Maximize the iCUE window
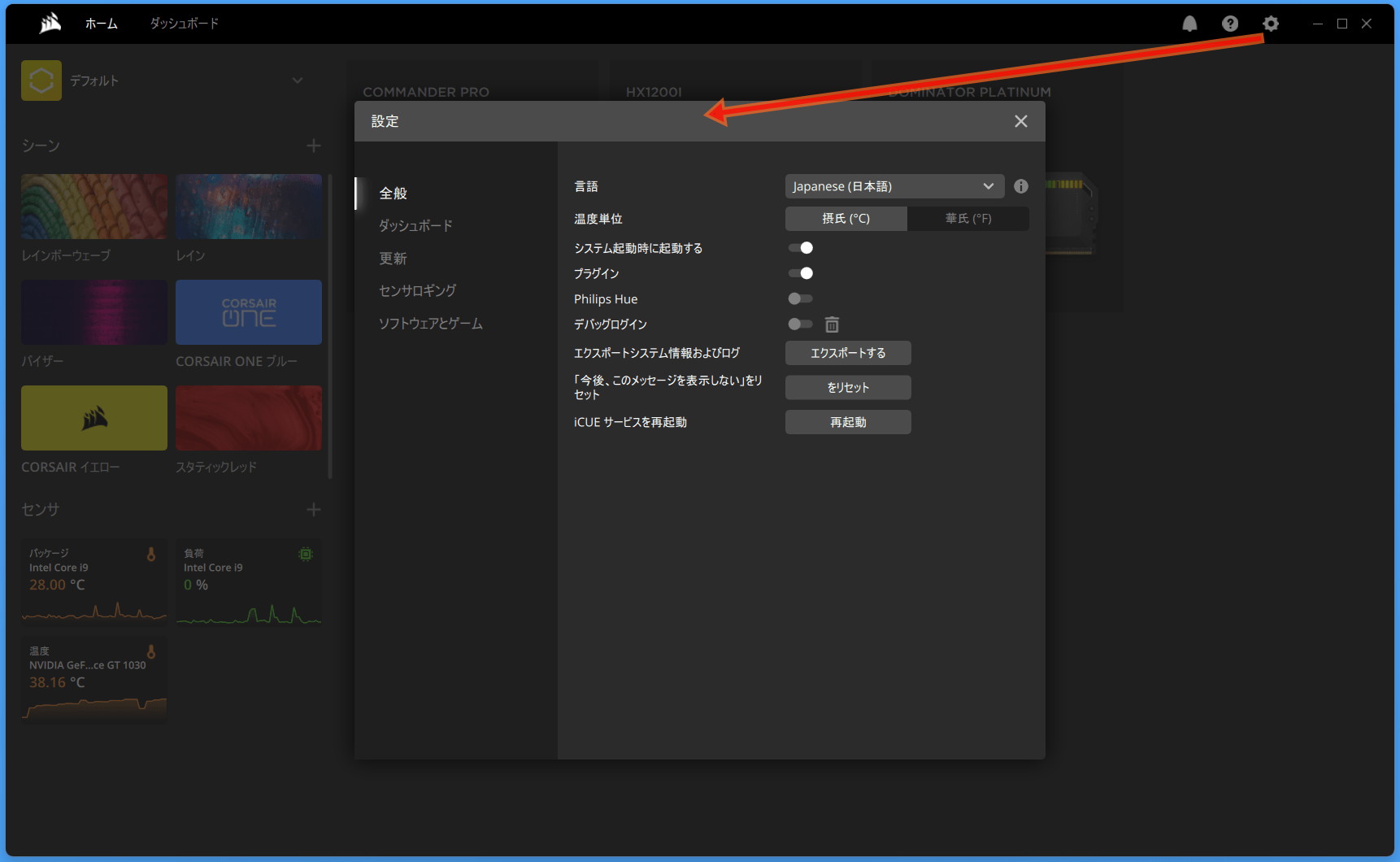1400x862 pixels. 1342,24
